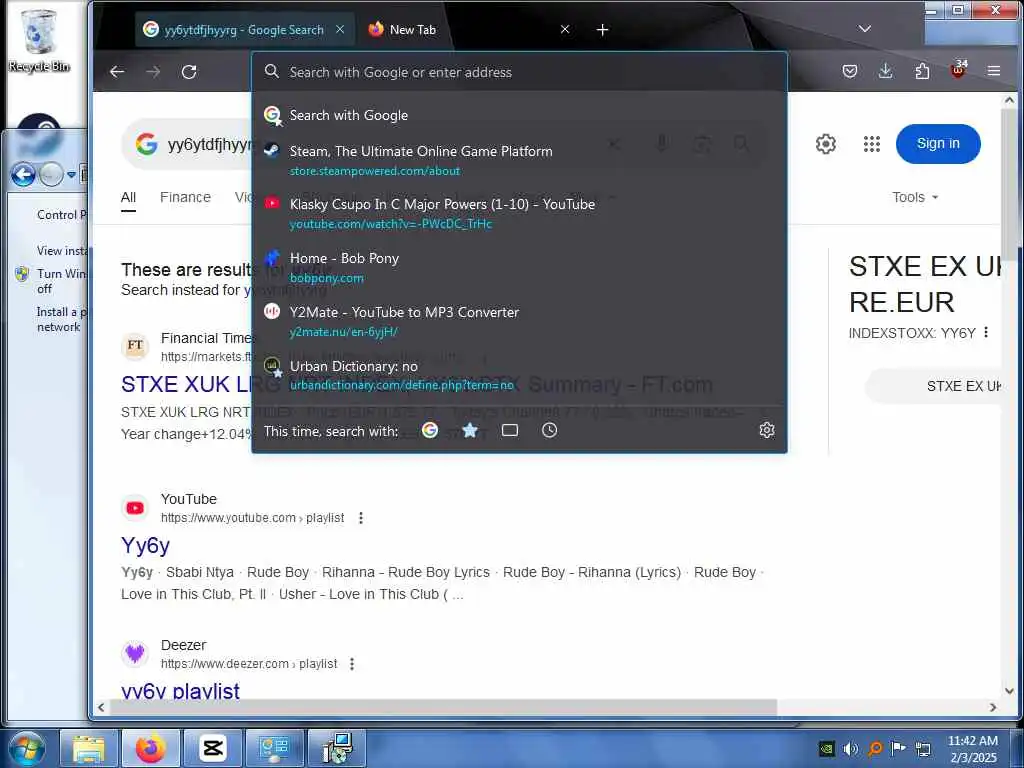Screen dimensions: 1024x768
Task: Reload the page in Firefox
Action: [x=189, y=72]
